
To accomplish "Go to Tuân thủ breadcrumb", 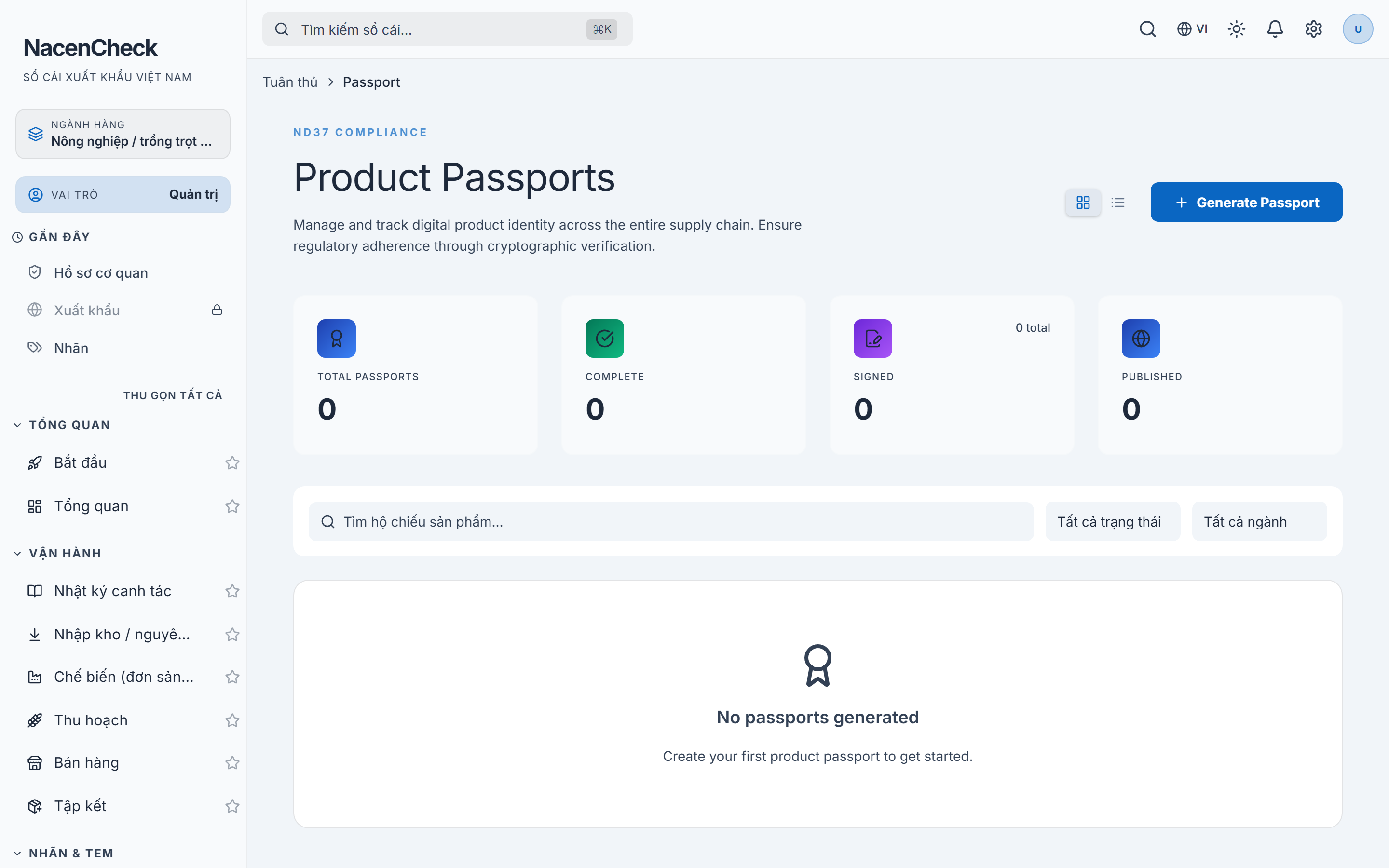I will point(290,82).
